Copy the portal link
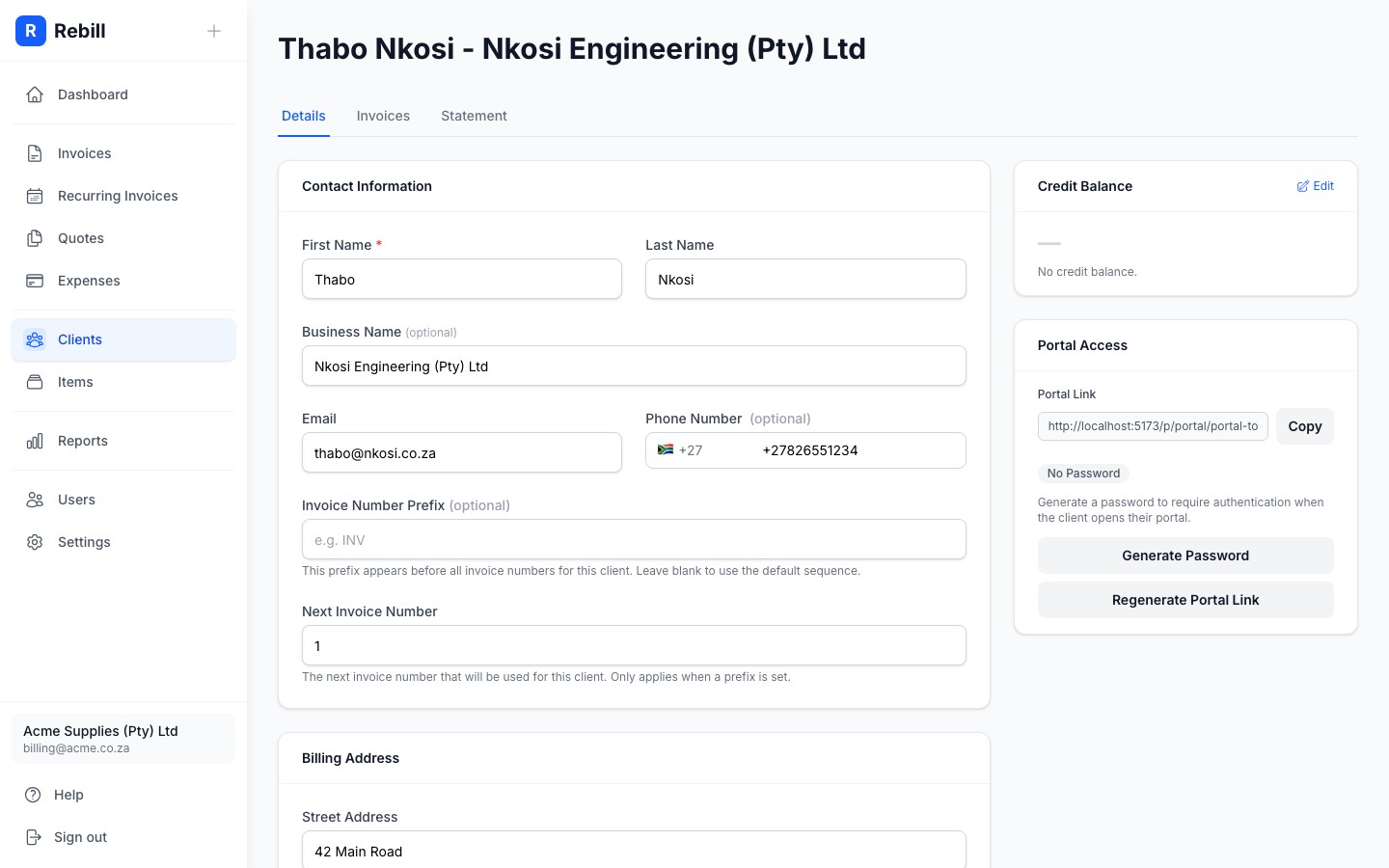1389x868 pixels. (x=1304, y=426)
